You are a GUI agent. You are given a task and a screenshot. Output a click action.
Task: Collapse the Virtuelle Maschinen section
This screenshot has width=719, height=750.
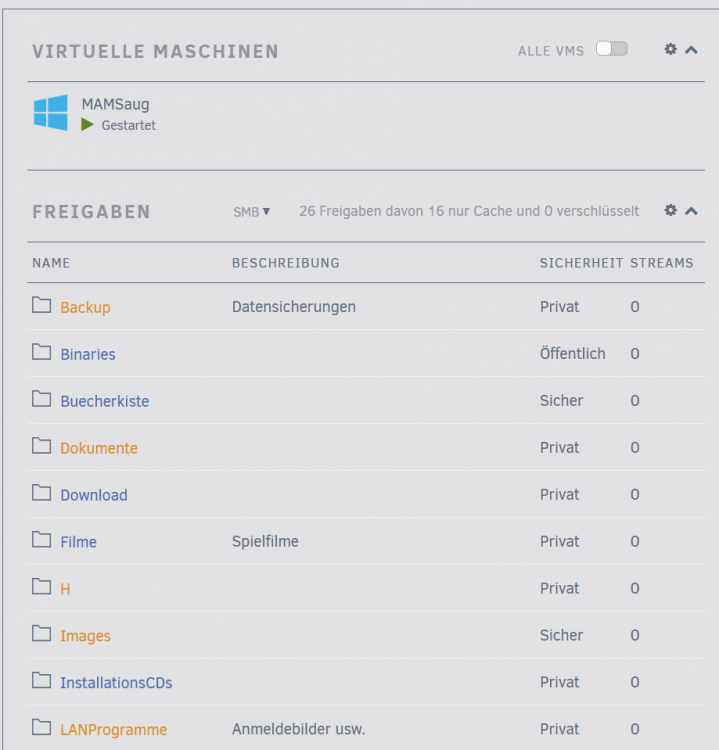[691, 50]
